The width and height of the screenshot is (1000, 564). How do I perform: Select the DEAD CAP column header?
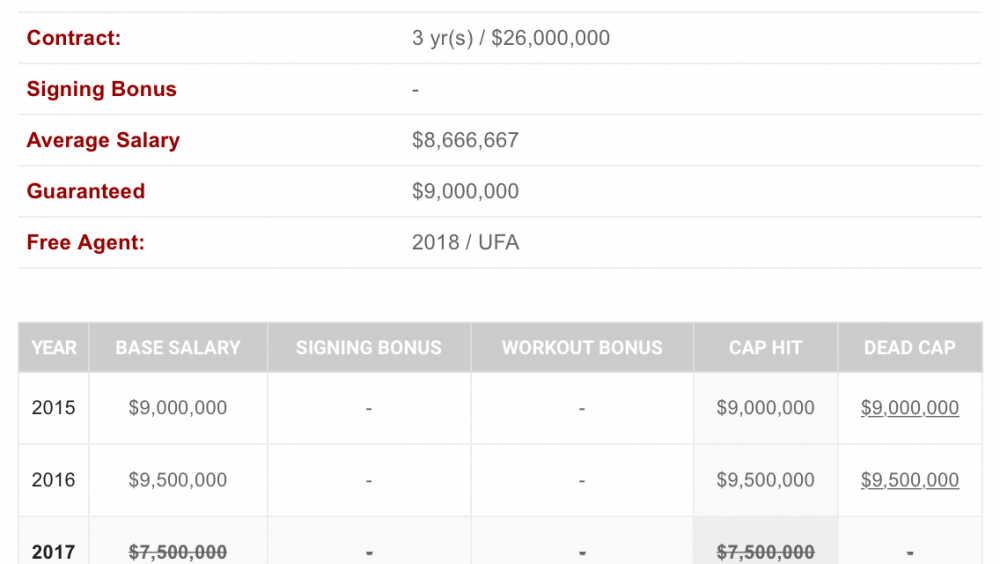tap(909, 348)
